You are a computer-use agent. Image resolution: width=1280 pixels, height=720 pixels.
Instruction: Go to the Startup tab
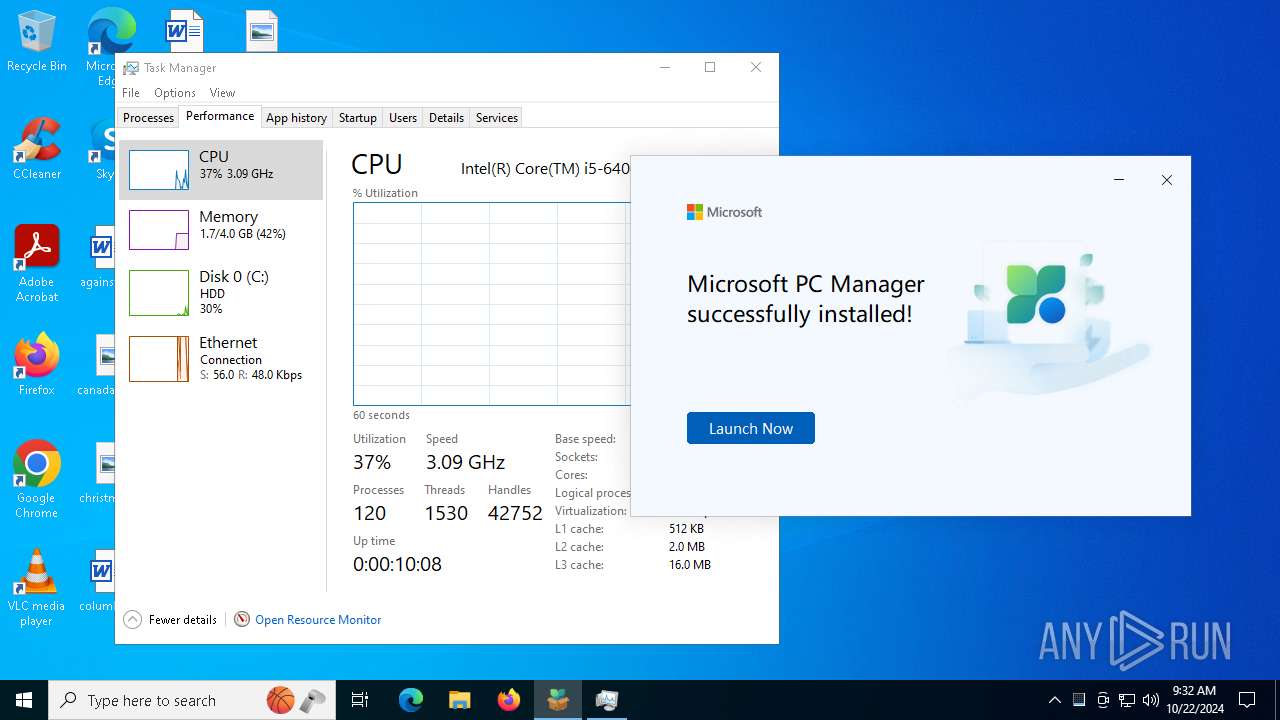click(x=357, y=118)
